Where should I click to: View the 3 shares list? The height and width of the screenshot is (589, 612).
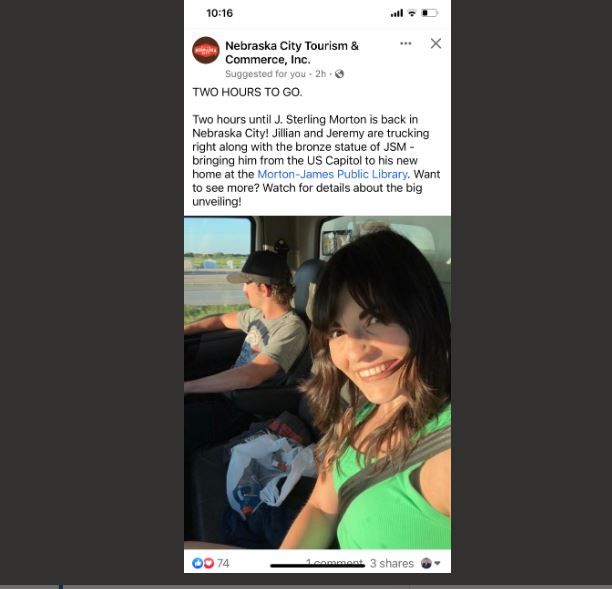point(391,563)
